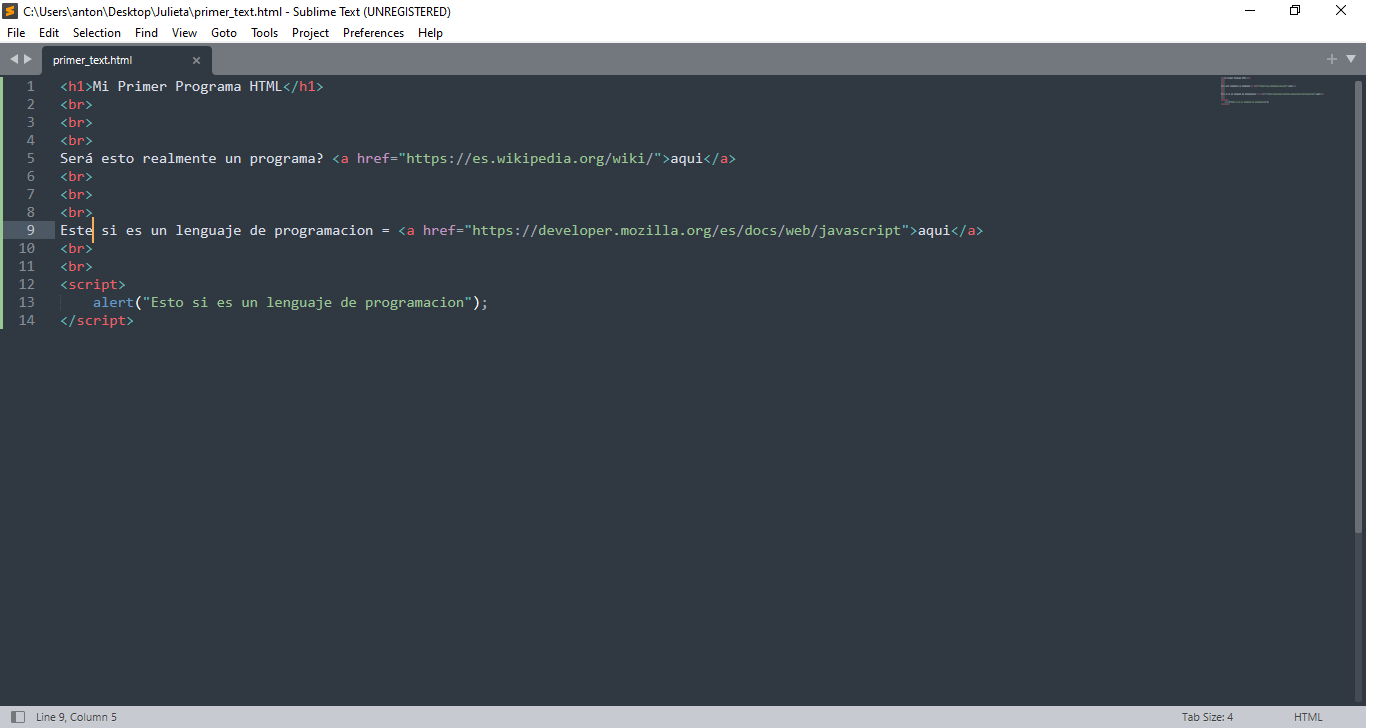Open Tab Size: 4 selector
This screenshot has width=1374, height=728.
point(1207,717)
